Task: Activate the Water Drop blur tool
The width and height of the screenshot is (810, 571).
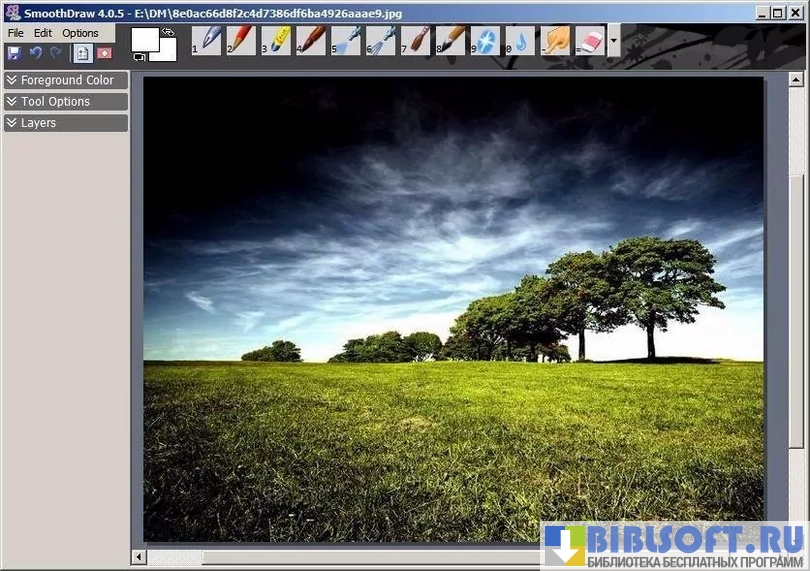Action: 521,40
